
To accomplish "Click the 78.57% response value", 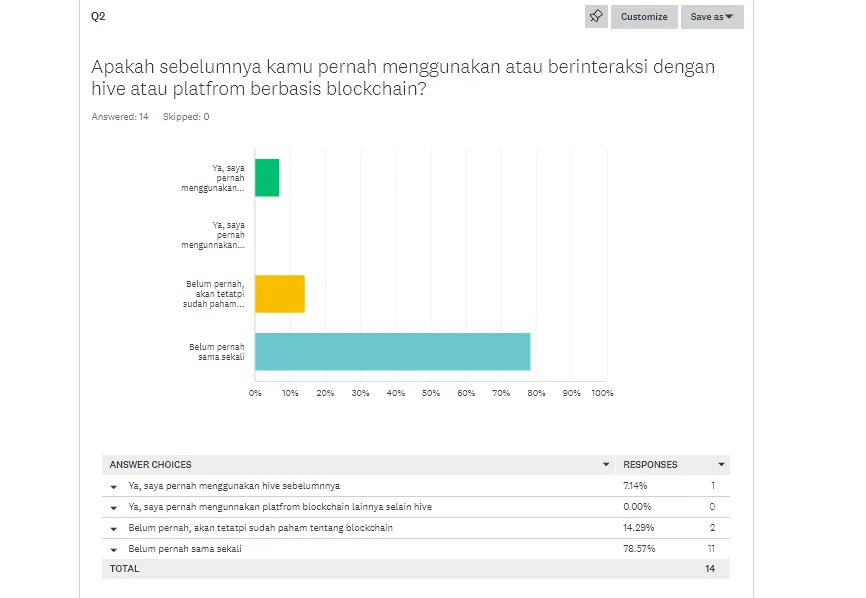I will 639,549.
